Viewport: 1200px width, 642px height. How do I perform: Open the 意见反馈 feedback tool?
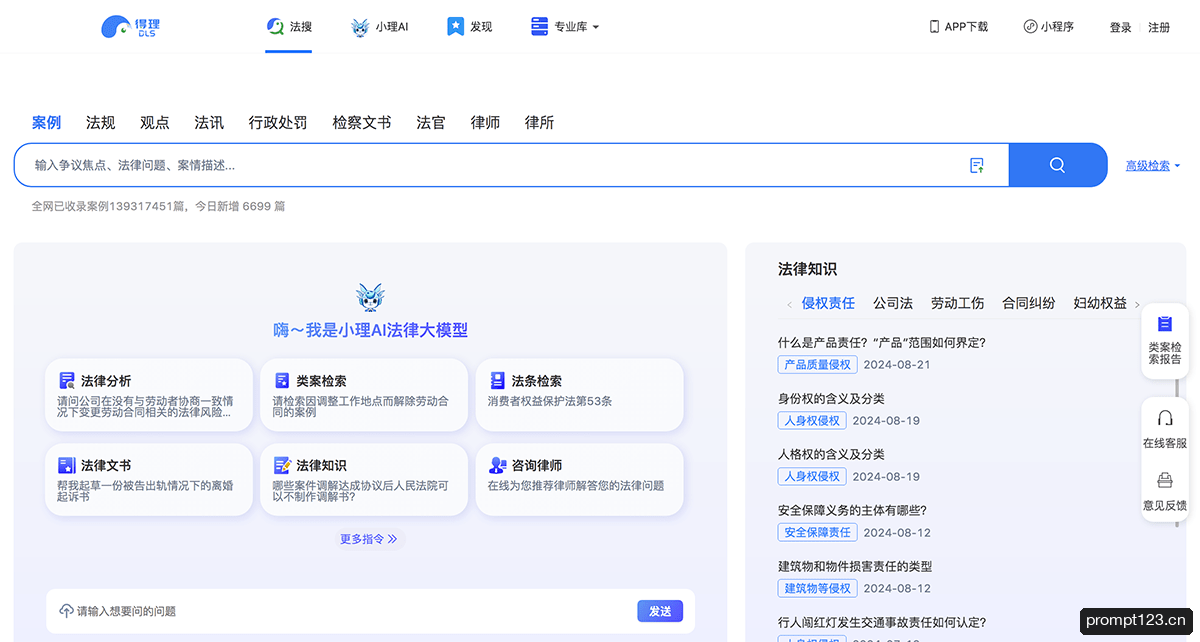(x=1165, y=492)
